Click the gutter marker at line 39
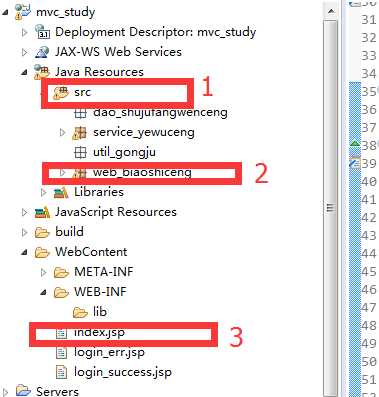This screenshot has height=397, width=379. (x=355, y=163)
